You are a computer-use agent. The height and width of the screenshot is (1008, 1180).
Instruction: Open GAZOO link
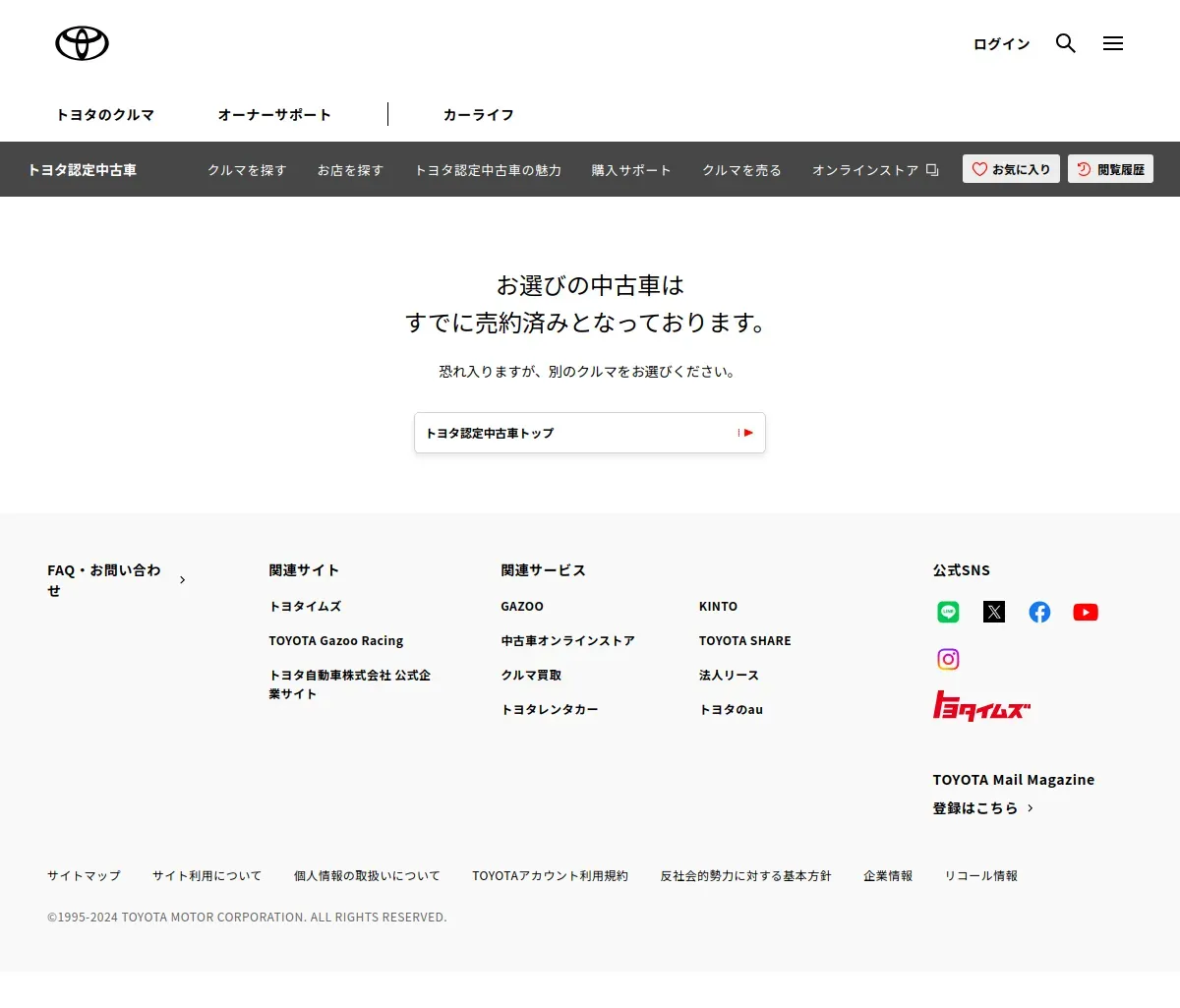tap(522, 607)
